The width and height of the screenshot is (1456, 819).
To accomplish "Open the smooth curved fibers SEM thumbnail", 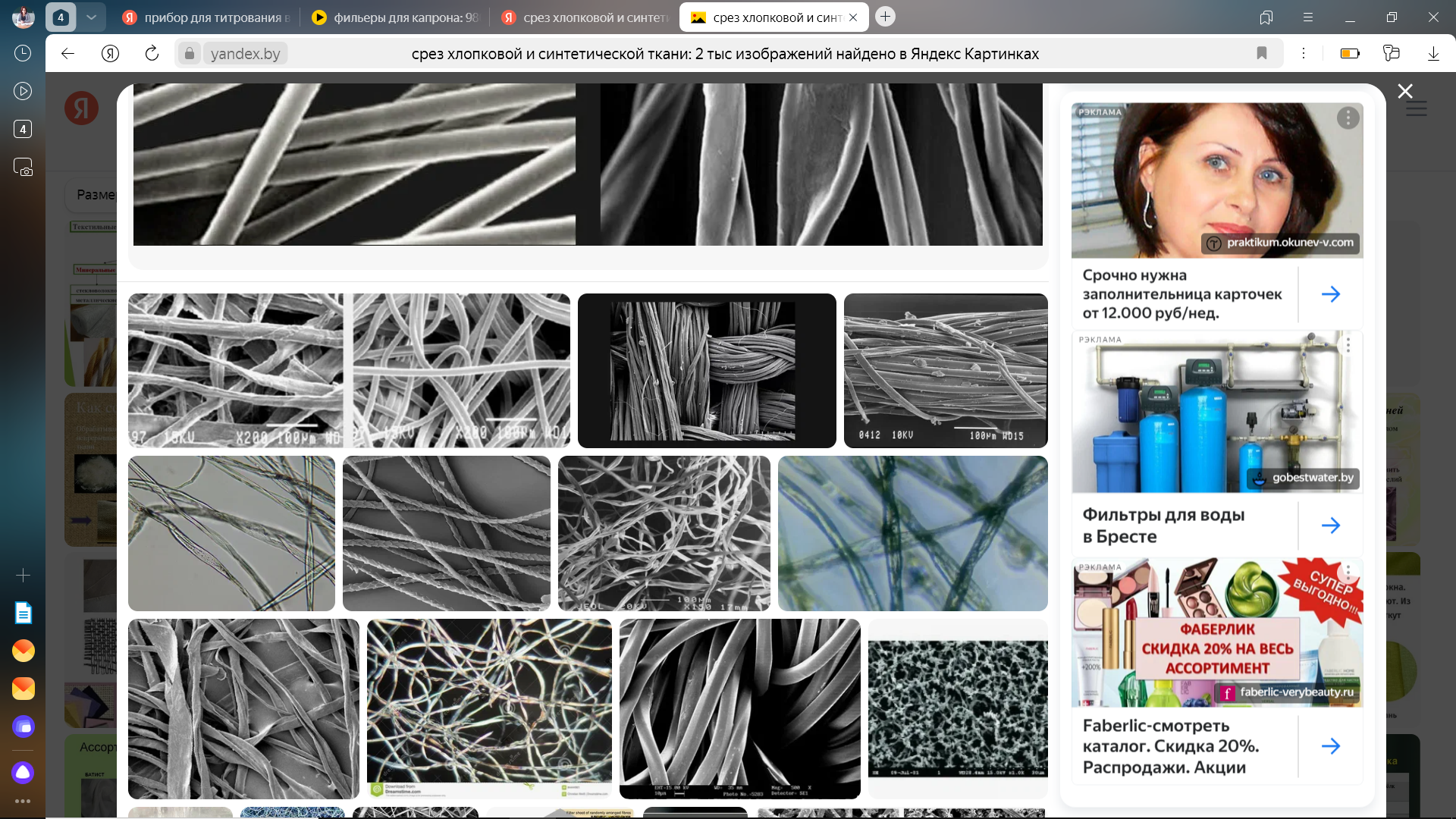I will point(740,709).
